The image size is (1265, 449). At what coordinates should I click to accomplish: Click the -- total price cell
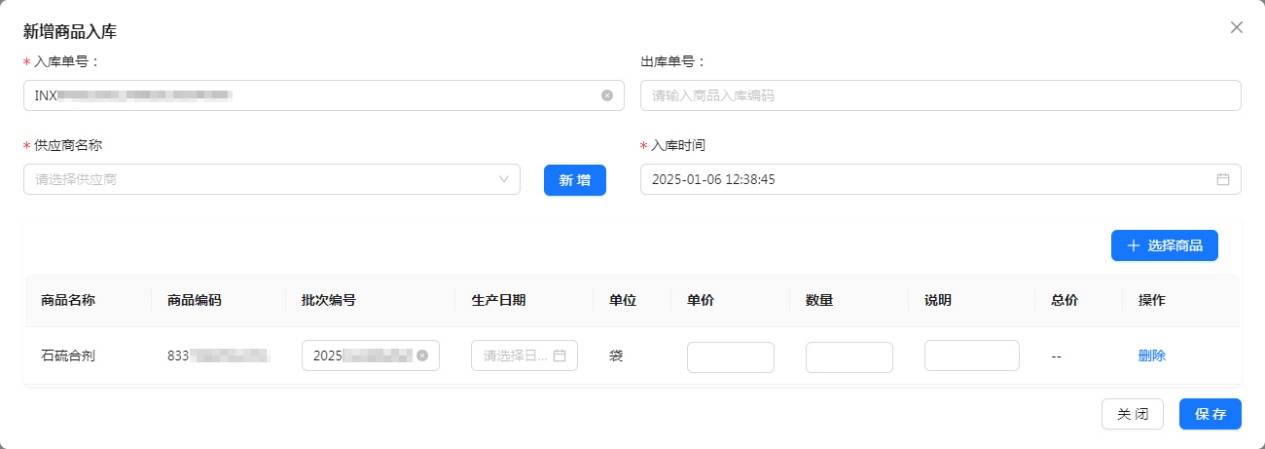click(1057, 356)
